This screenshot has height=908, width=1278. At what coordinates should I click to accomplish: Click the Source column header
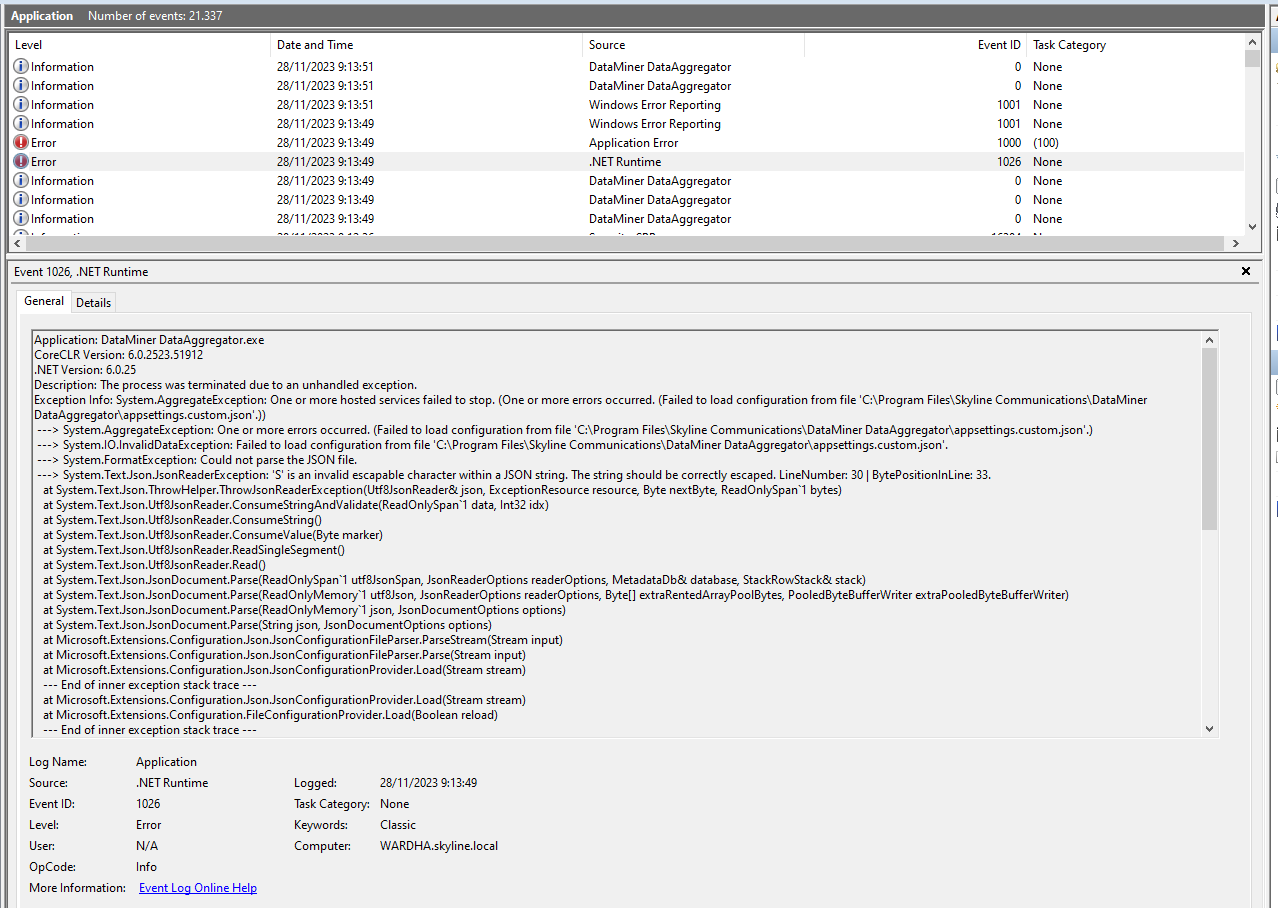(693, 45)
